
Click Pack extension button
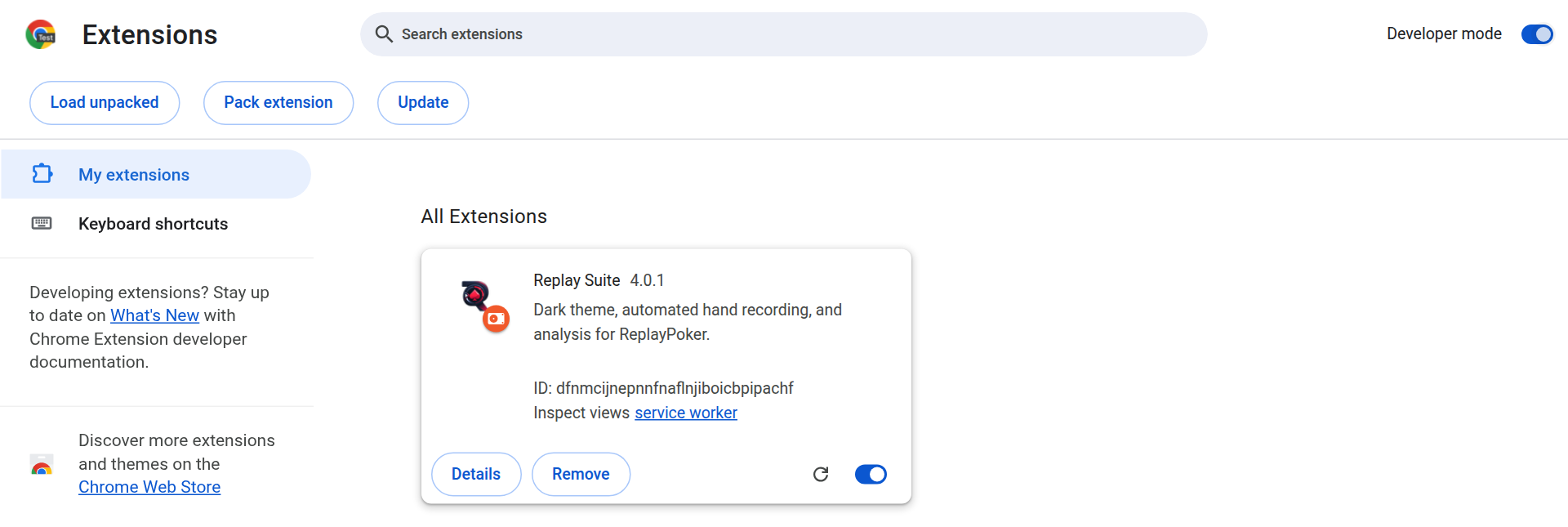click(x=278, y=103)
